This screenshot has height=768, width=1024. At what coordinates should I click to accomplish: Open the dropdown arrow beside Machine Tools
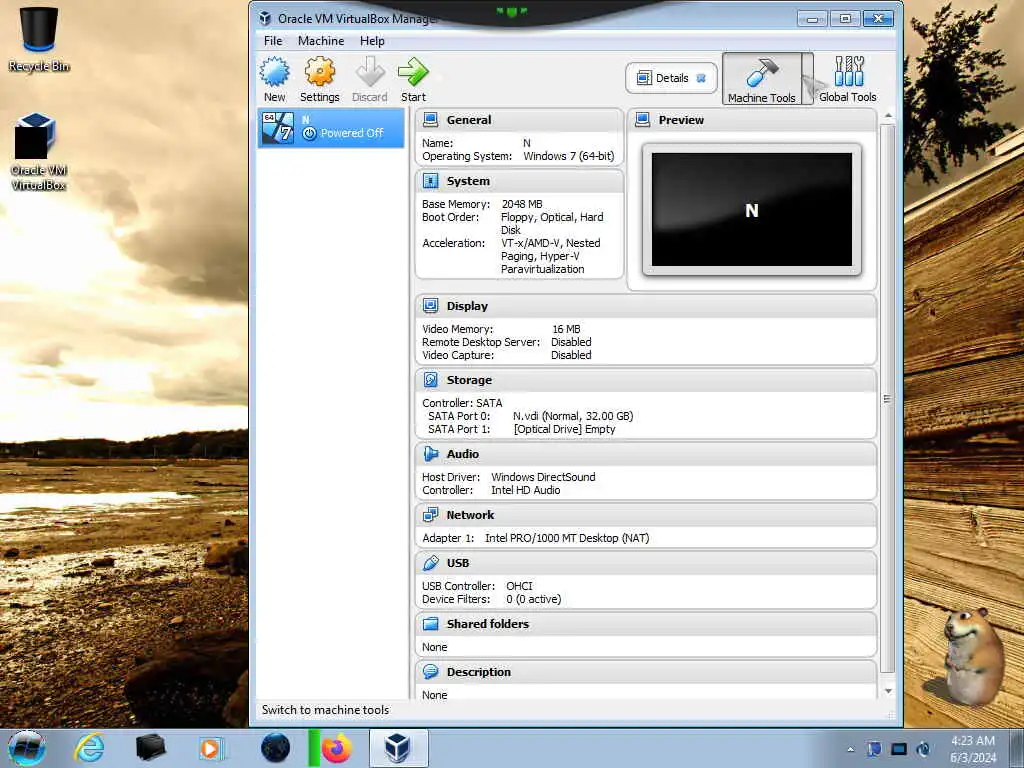[x=808, y=80]
